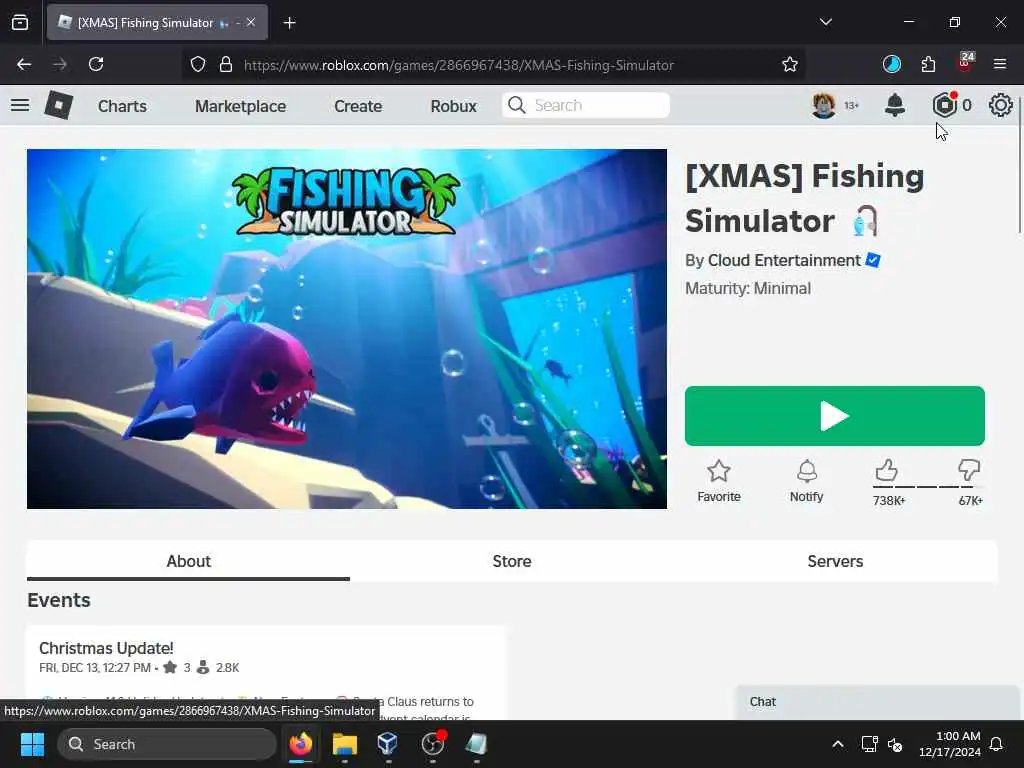Open Firefox from the taskbar
The image size is (1024, 768).
coord(301,744)
